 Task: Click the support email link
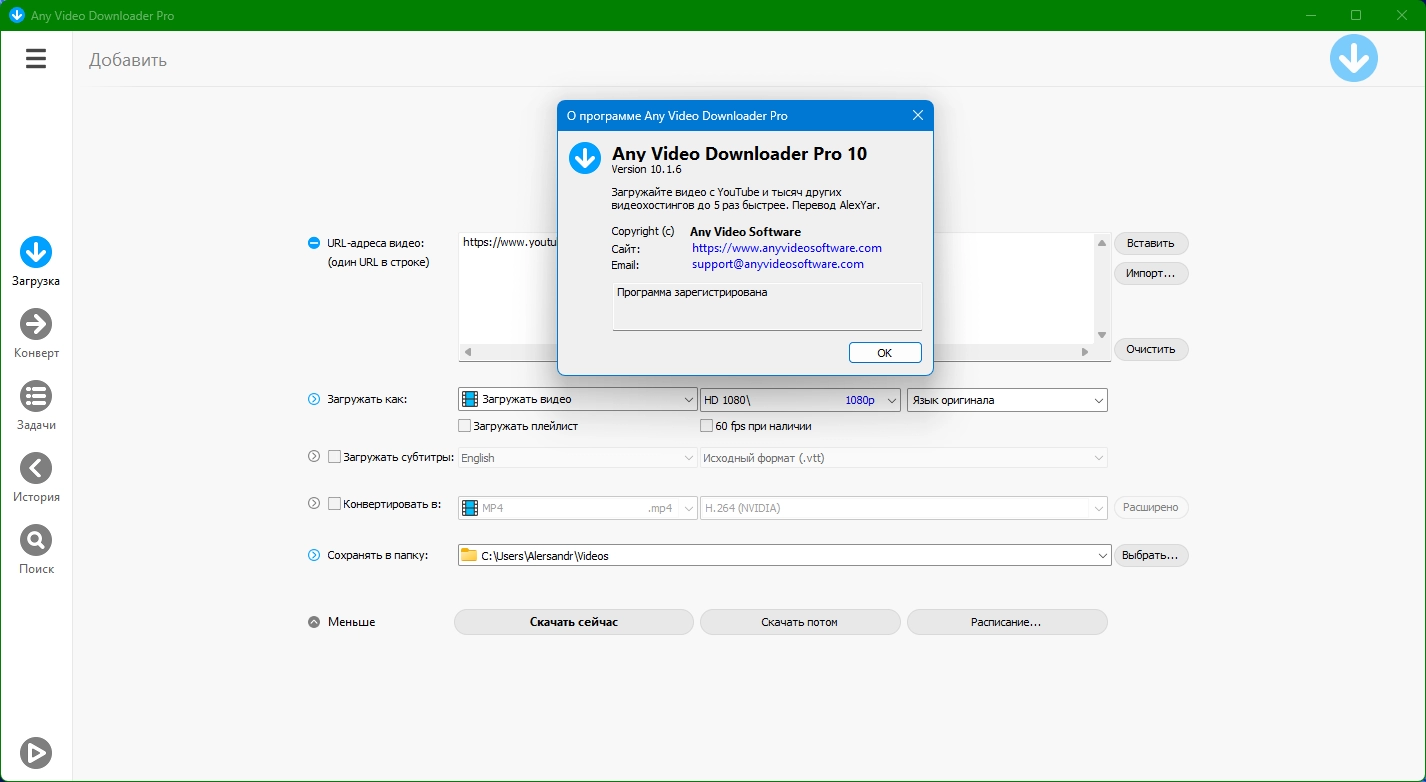point(778,264)
